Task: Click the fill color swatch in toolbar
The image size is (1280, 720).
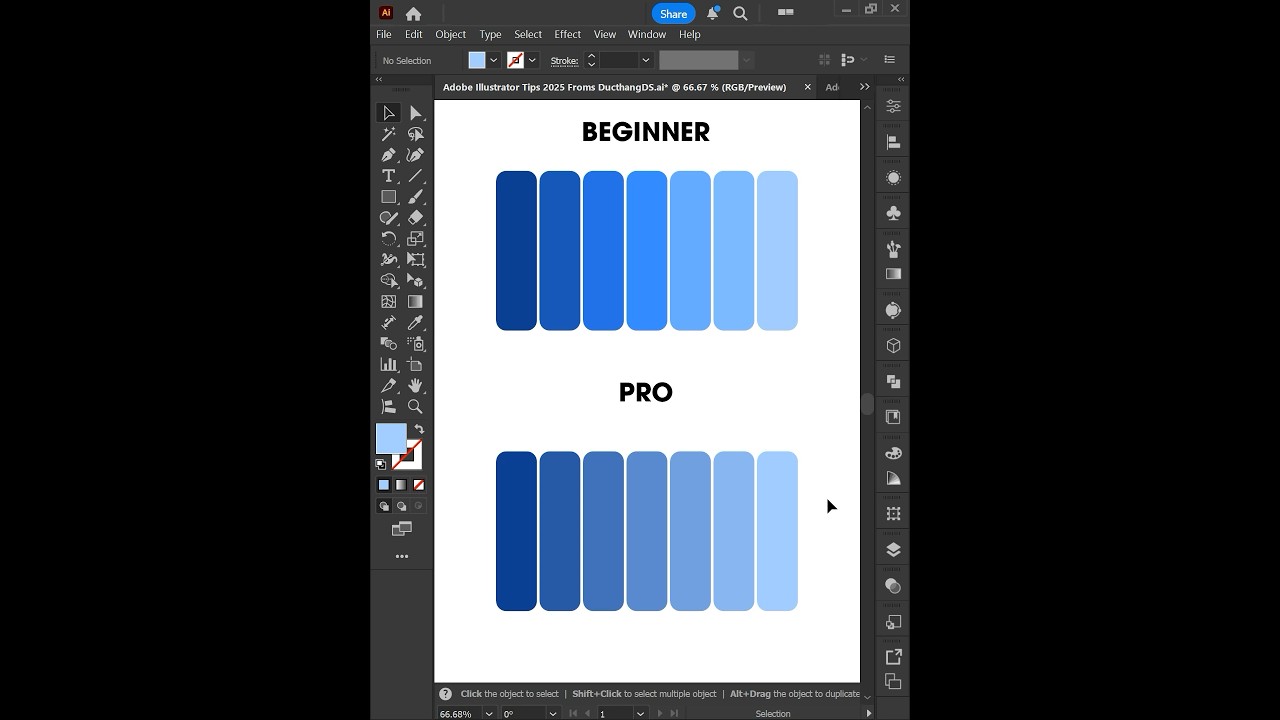Action: [x=391, y=439]
